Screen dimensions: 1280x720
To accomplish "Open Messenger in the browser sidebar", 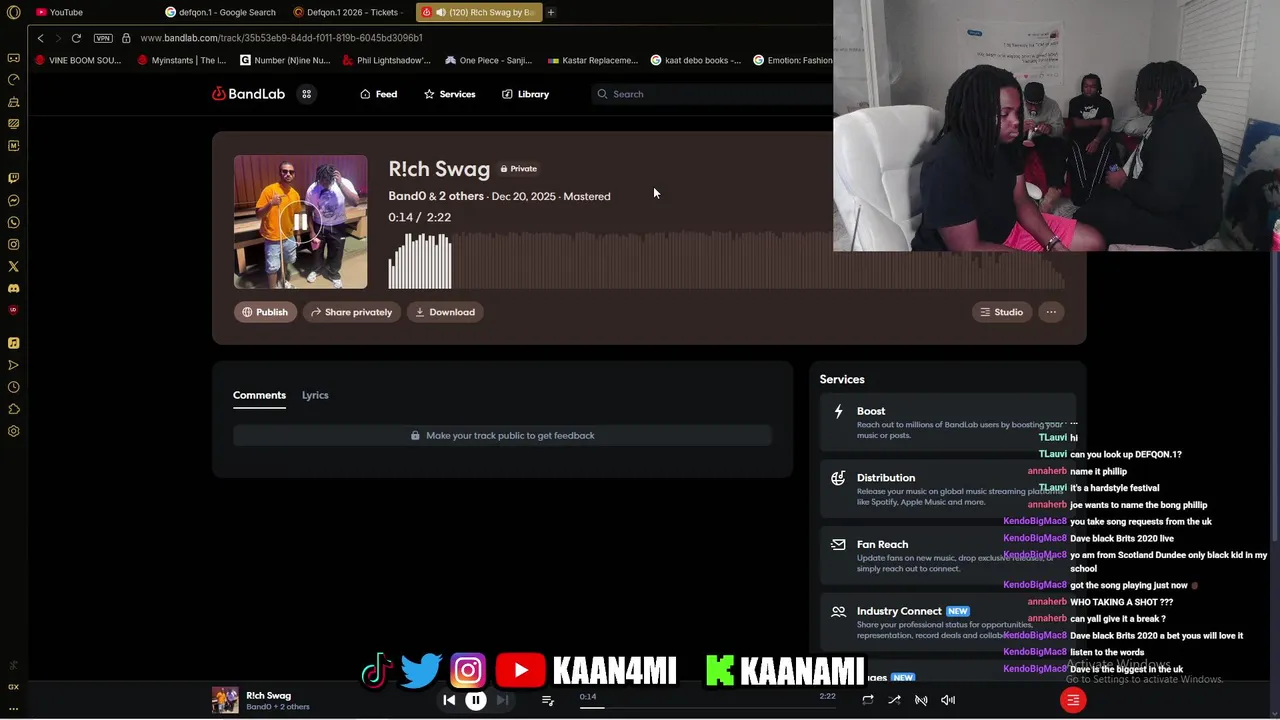I will coord(13,200).
